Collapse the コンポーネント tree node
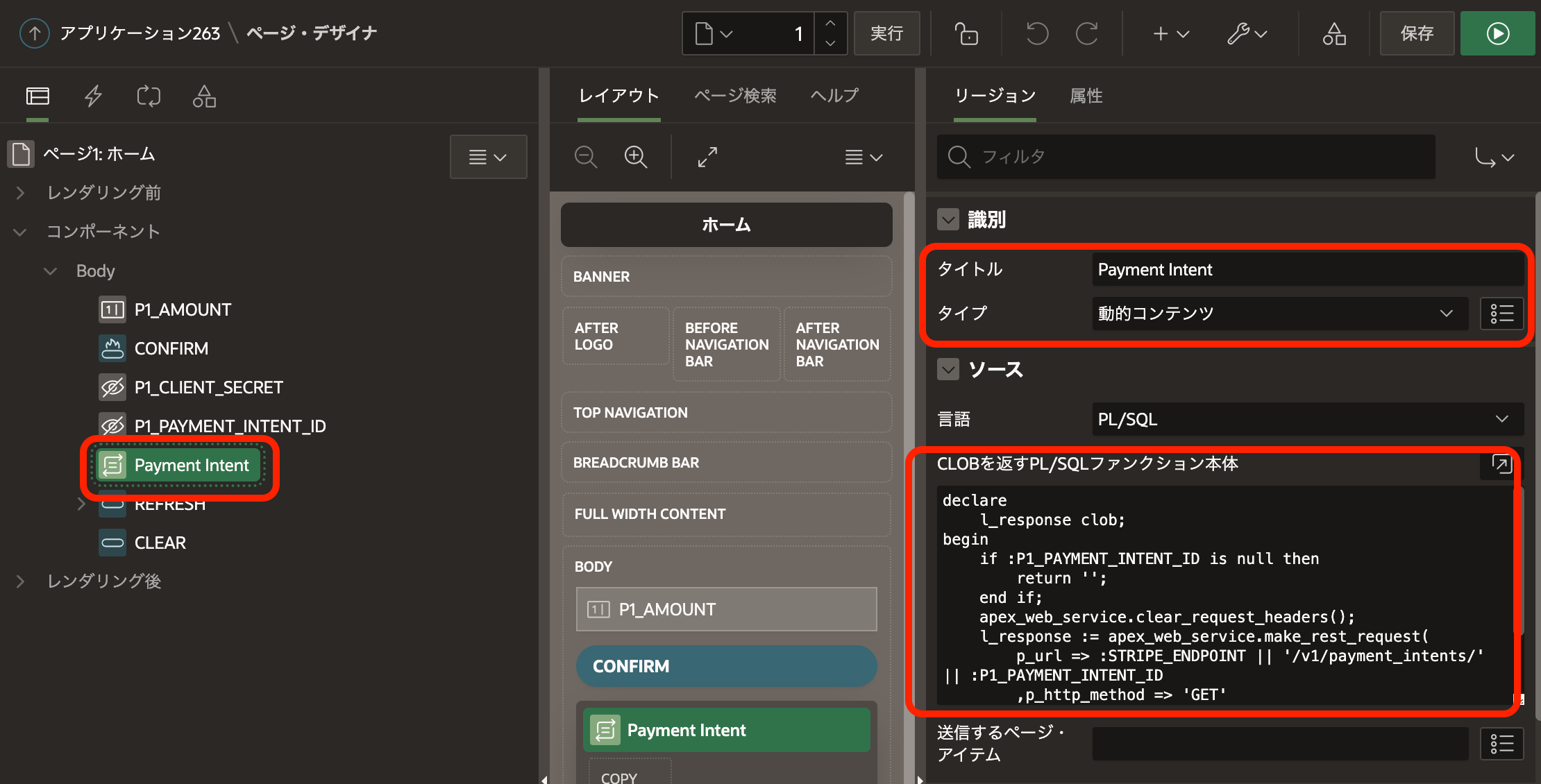The width and height of the screenshot is (1541, 784). [20, 232]
